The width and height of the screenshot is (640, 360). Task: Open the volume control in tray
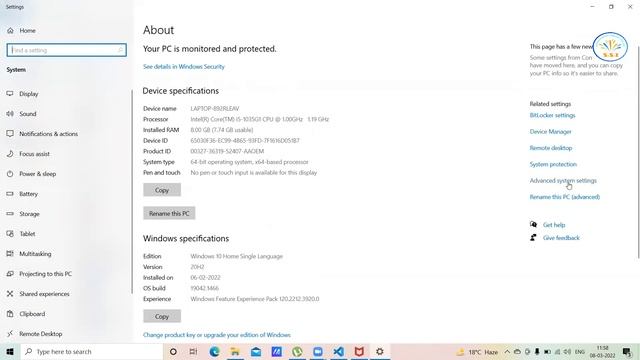click(x=567, y=352)
